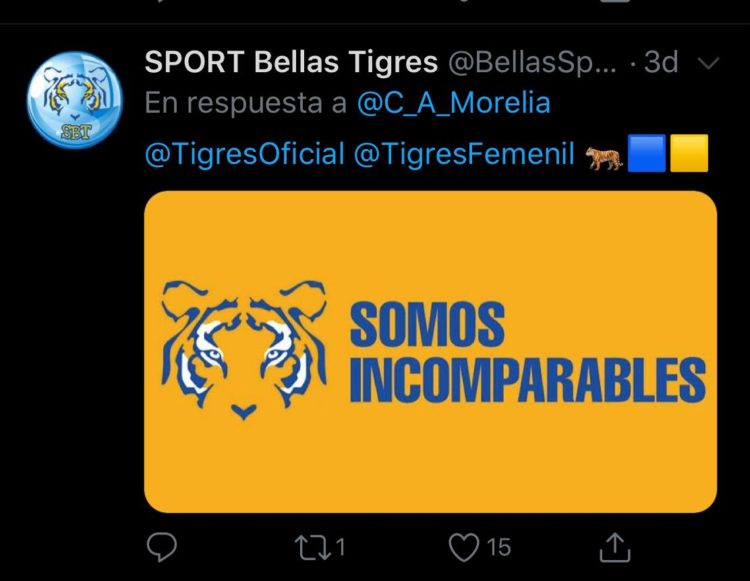The height and width of the screenshot is (581, 750).
Task: Open the @TigresFemenil mention
Action: pyautogui.click(x=464, y=154)
